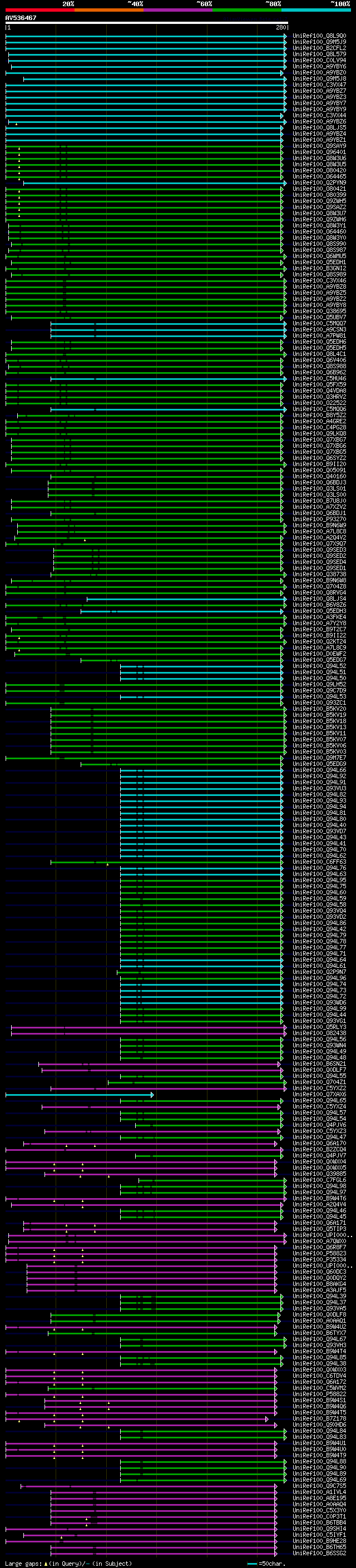Select the UniRef100_B5KV20 label
This screenshot has width=356, height=1568.
pyautogui.click(x=319, y=709)
